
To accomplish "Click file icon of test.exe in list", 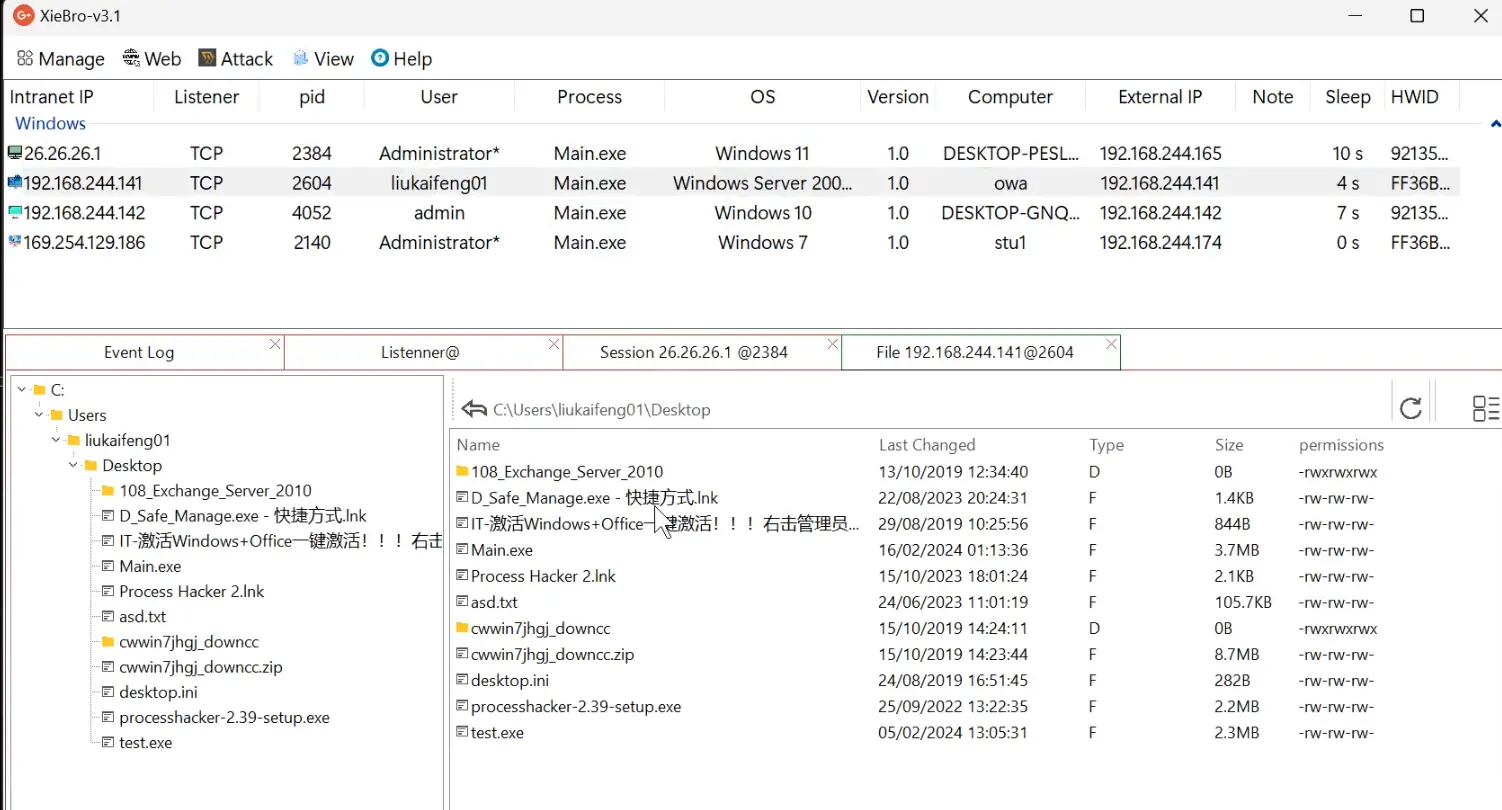I will coord(462,732).
